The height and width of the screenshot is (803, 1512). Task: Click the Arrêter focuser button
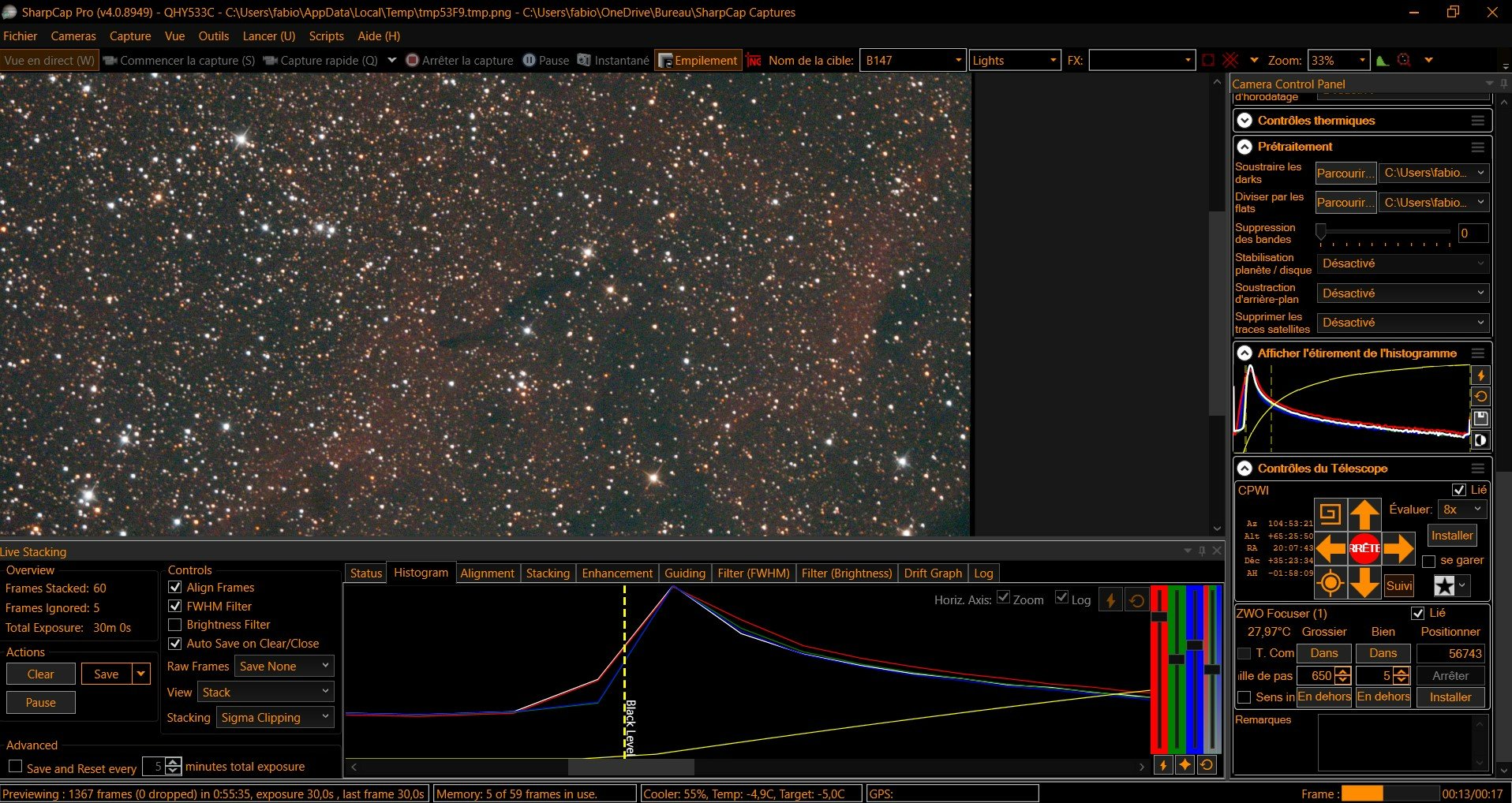[x=1450, y=676]
